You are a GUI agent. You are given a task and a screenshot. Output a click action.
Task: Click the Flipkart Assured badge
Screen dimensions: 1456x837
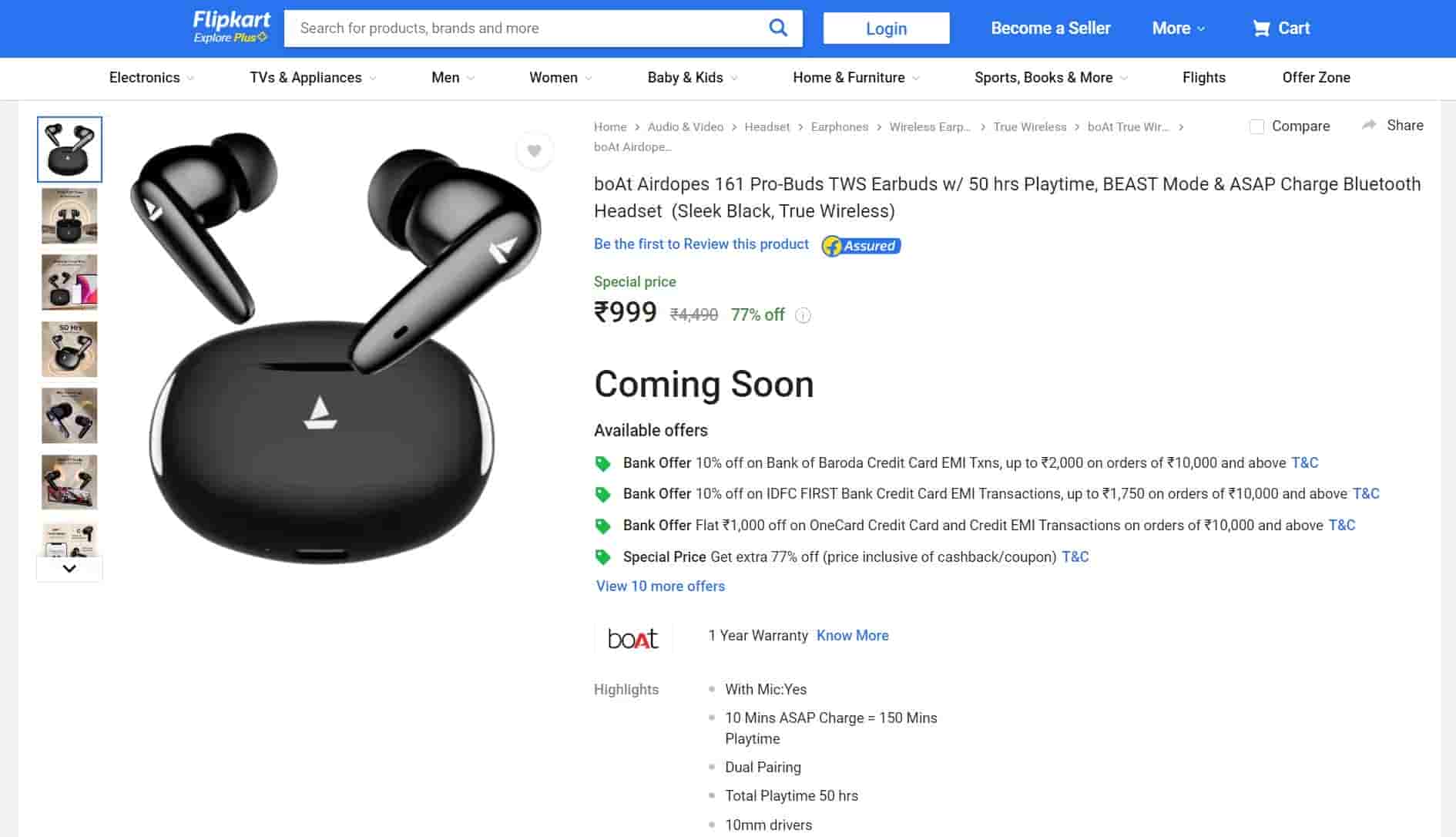click(x=861, y=246)
